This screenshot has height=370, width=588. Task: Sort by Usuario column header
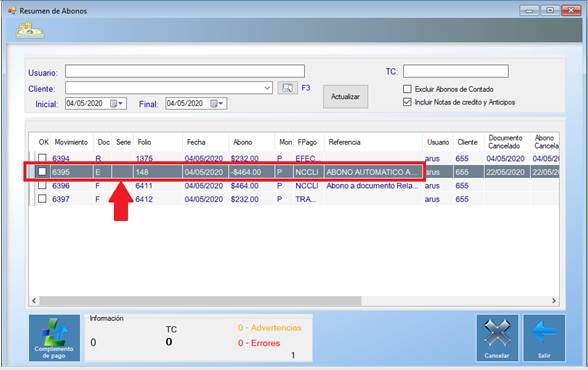pyautogui.click(x=438, y=142)
